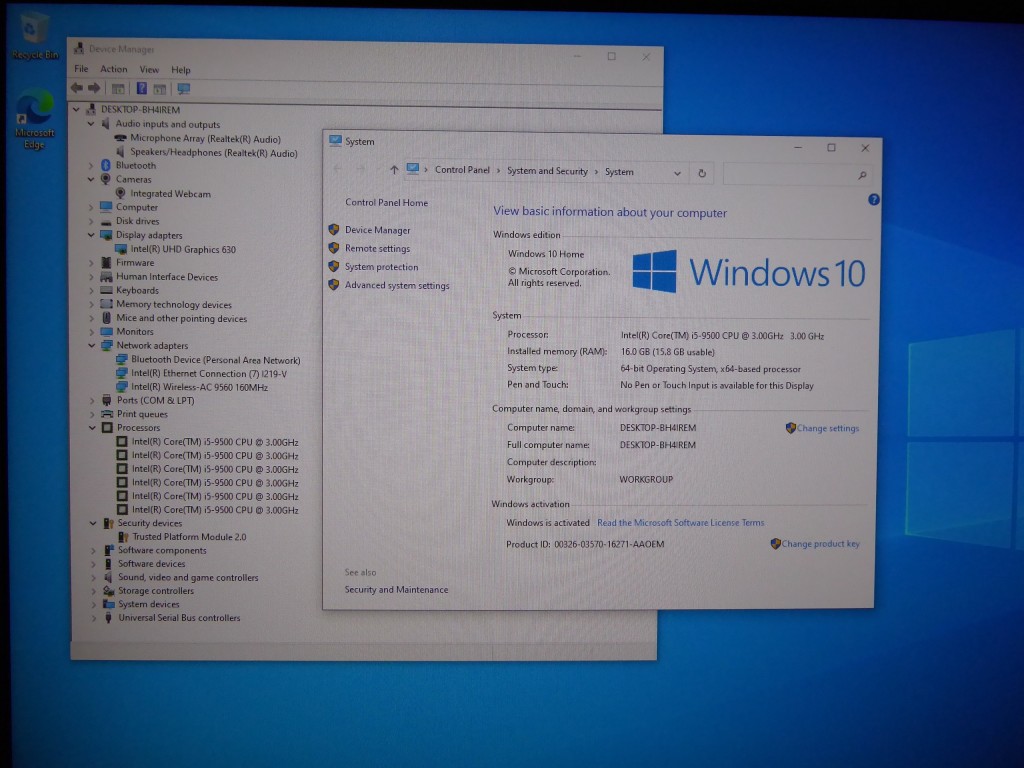Click Up arrow in System window navigation
Viewport: 1024px width, 768px height.
(394, 170)
